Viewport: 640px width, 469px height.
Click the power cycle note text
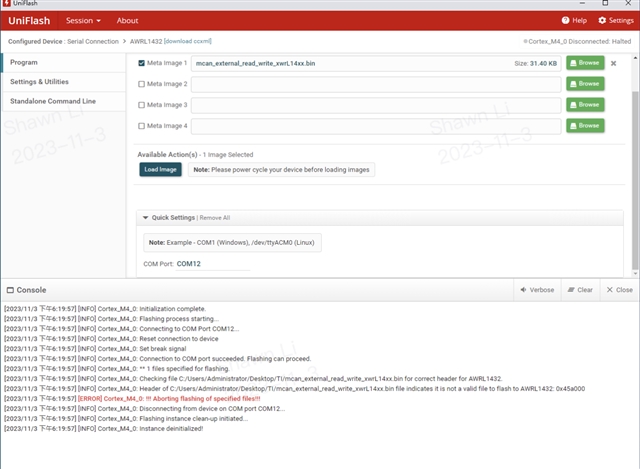(x=281, y=169)
